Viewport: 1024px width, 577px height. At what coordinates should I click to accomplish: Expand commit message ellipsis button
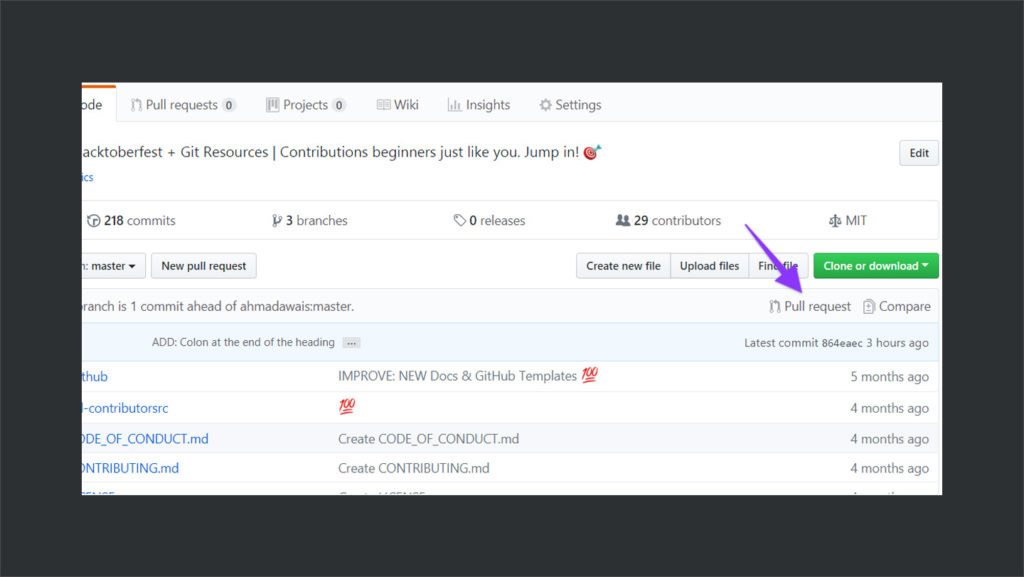(351, 343)
